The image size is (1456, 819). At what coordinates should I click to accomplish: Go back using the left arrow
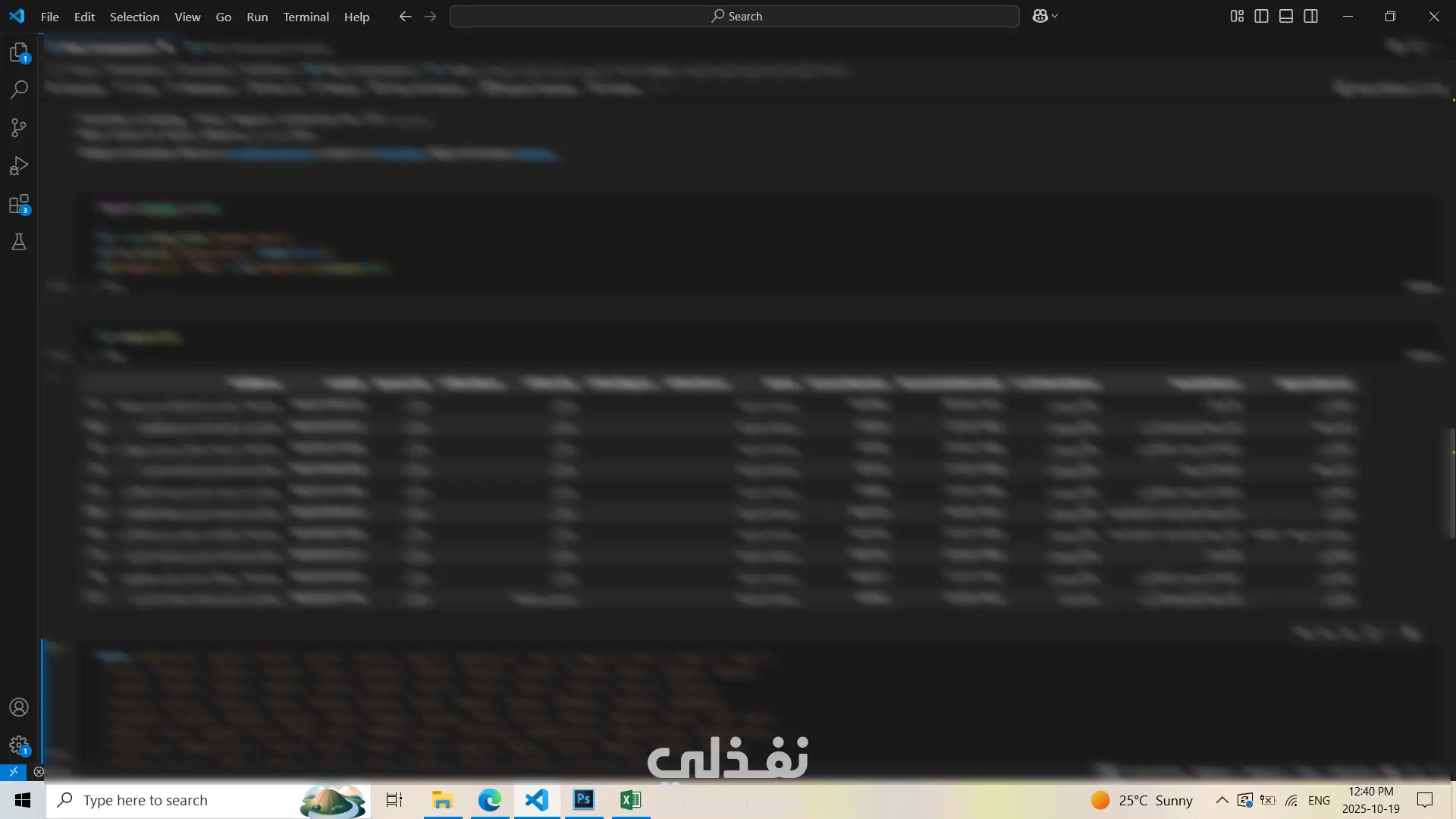click(405, 16)
